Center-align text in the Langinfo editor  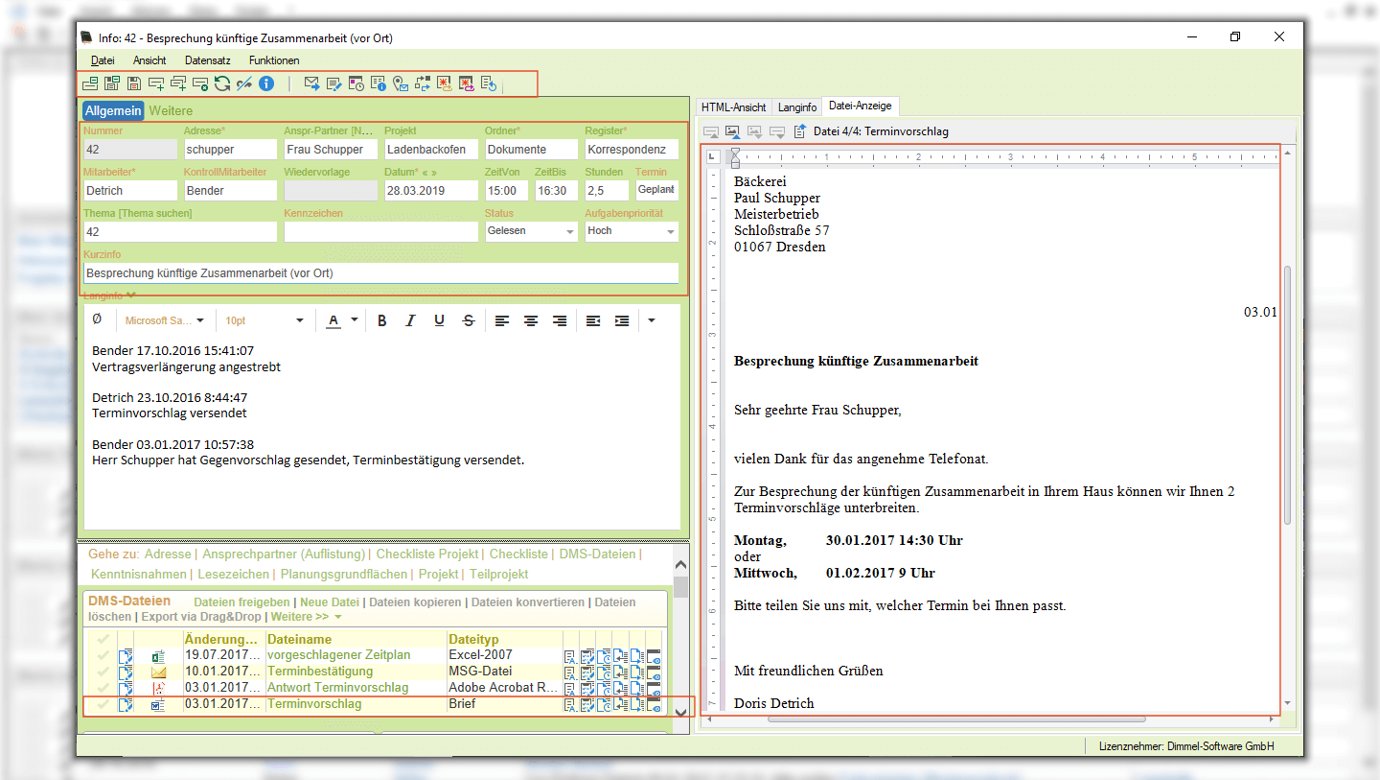pos(531,321)
